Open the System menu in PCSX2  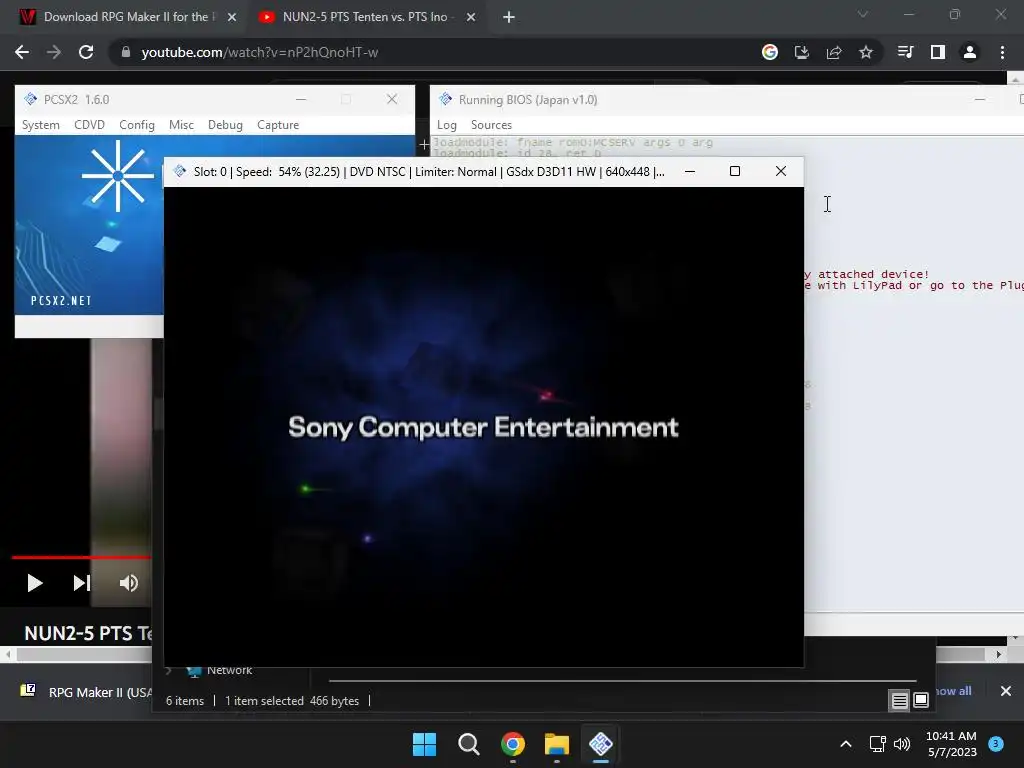tap(40, 125)
